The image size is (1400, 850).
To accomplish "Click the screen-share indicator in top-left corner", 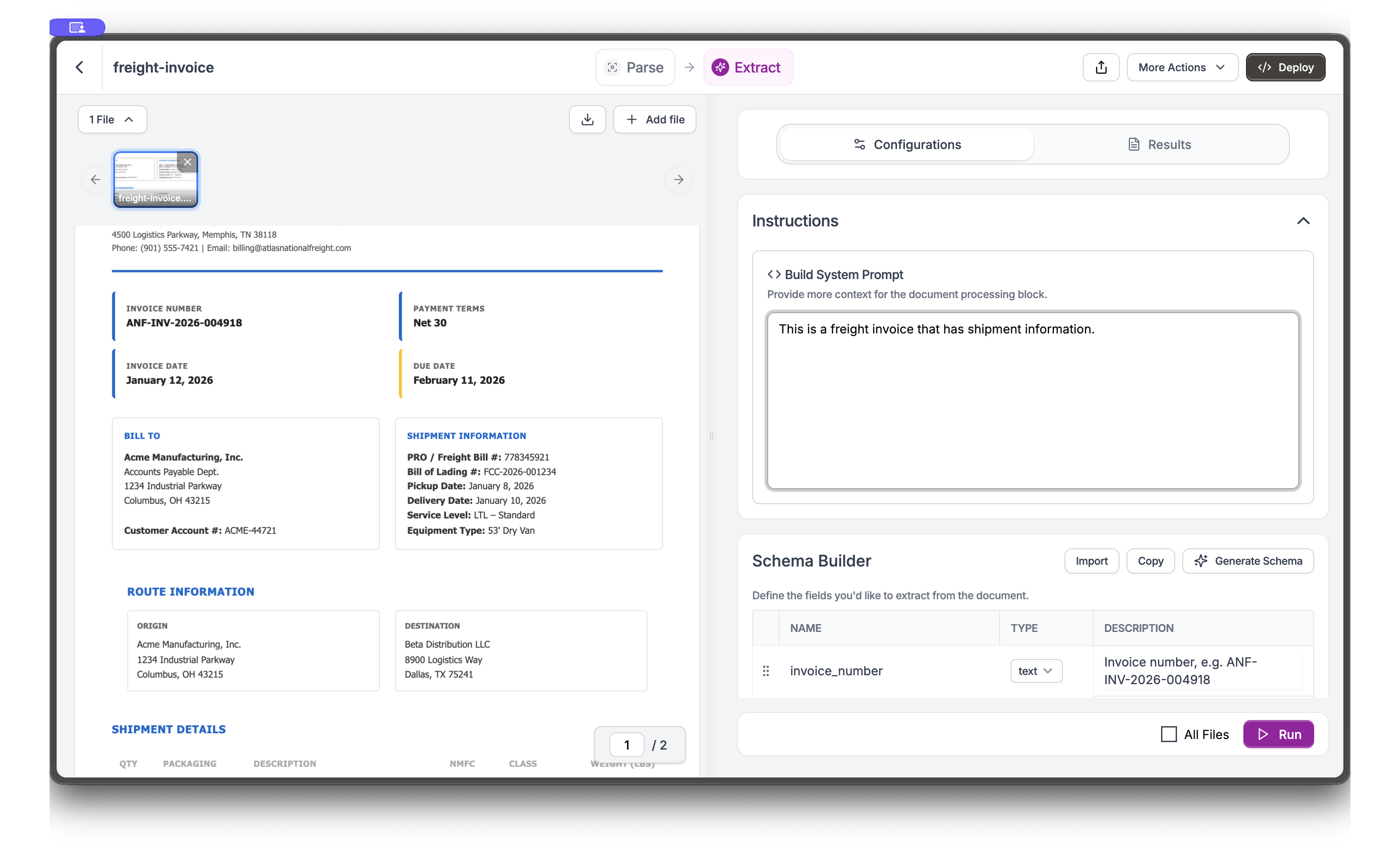I will 77,27.
